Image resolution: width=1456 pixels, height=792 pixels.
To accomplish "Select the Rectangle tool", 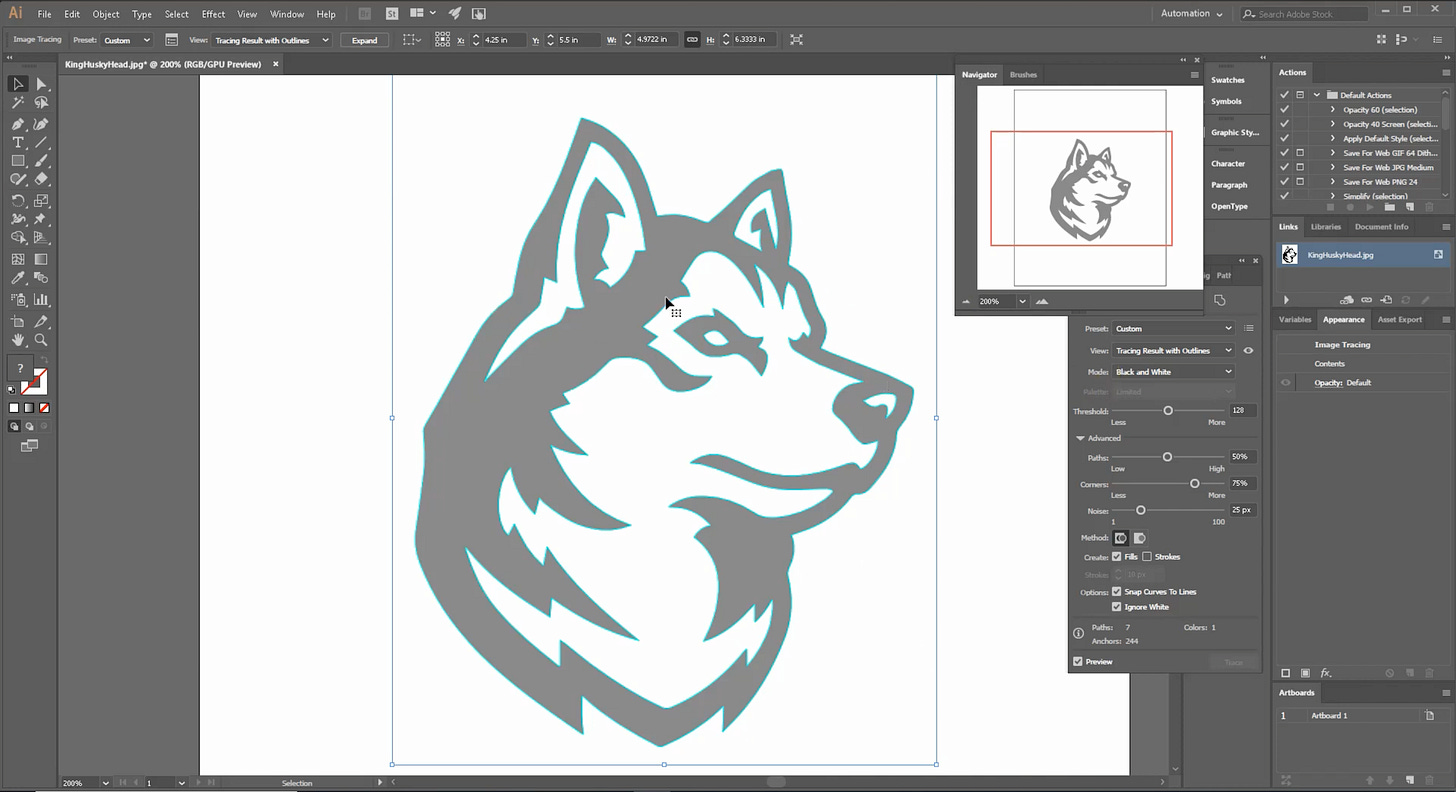I will click(x=18, y=159).
